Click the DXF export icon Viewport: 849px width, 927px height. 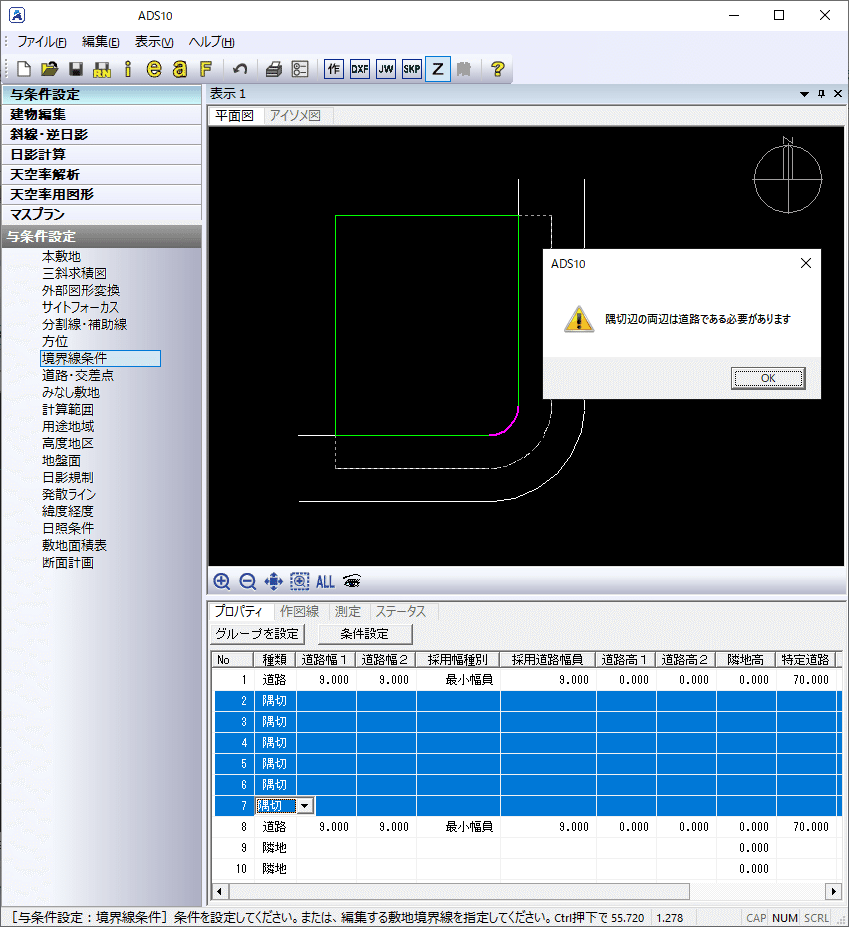tap(360, 69)
